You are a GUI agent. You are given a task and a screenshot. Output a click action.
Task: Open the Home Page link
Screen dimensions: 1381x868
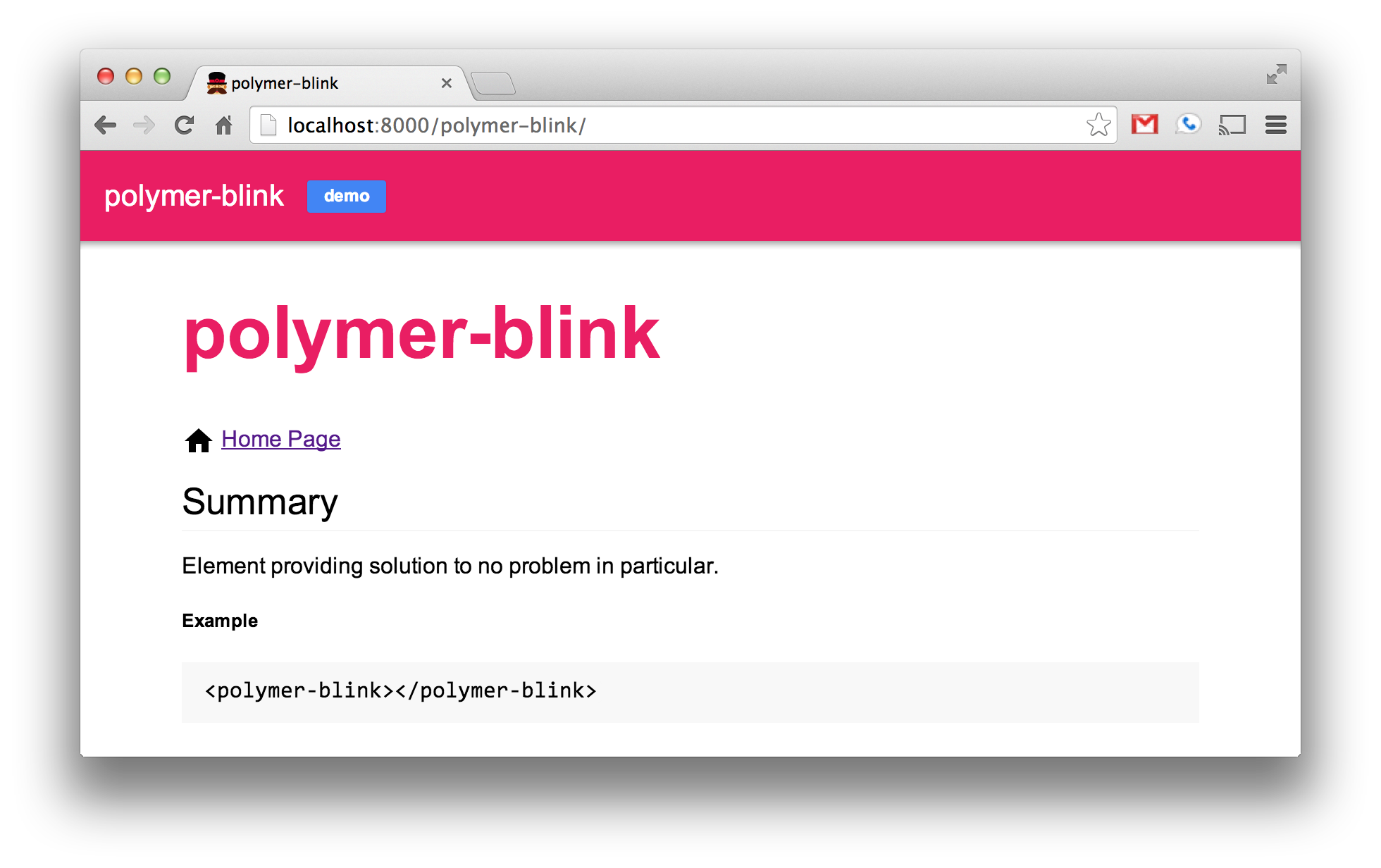pos(280,439)
